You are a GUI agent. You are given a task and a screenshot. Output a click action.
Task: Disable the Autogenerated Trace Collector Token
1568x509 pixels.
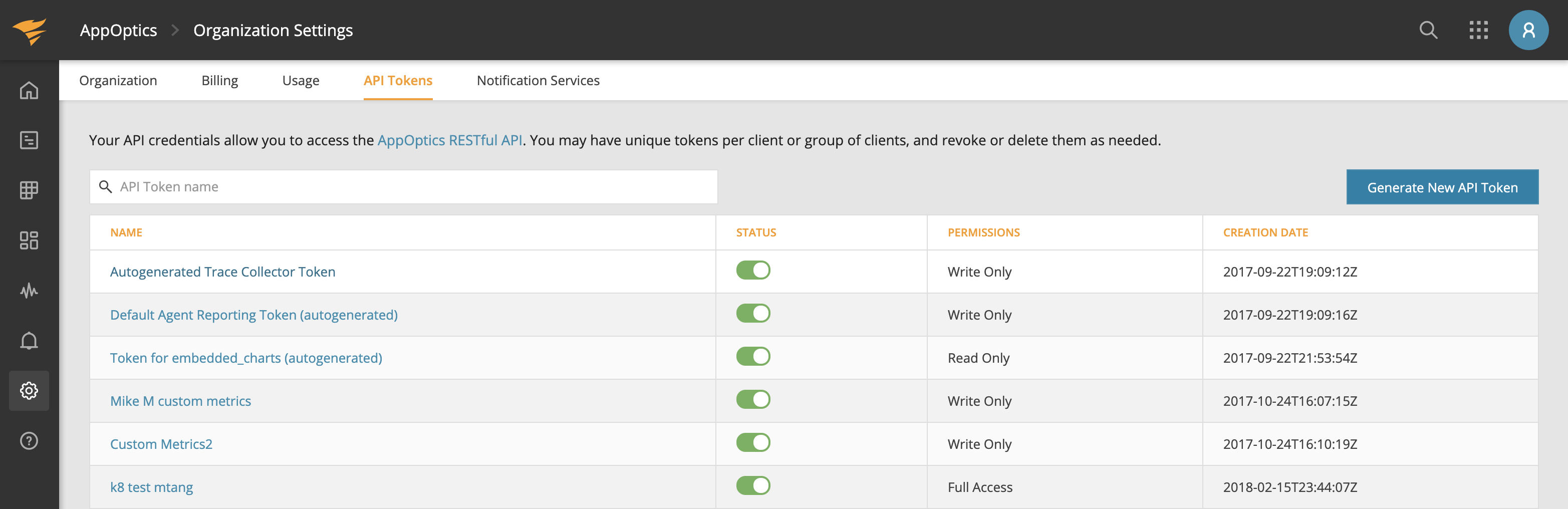point(753,271)
